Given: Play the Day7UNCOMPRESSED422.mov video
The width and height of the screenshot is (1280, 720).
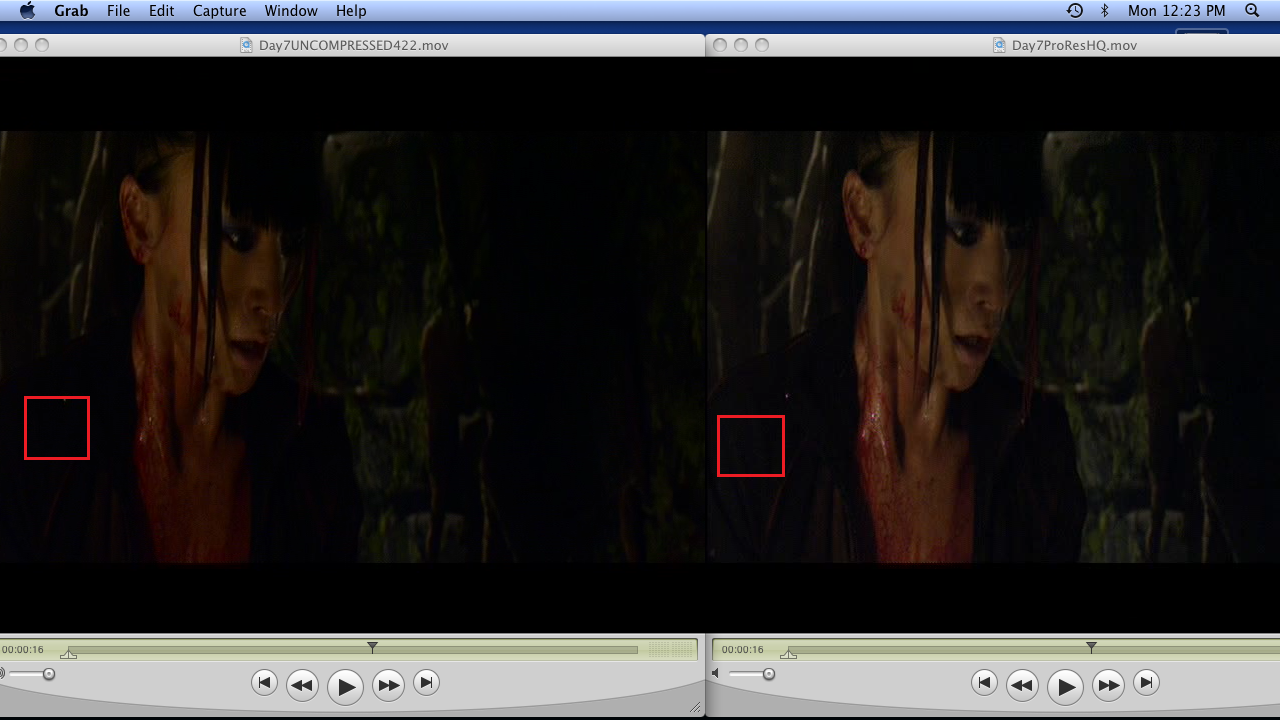Looking at the screenshot, I should pyautogui.click(x=345, y=686).
